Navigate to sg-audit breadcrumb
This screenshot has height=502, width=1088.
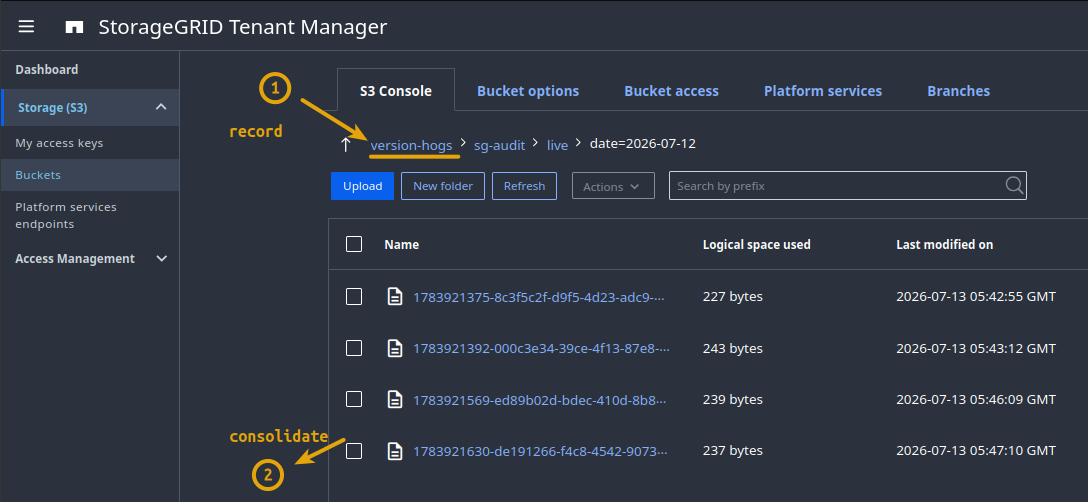pos(501,145)
